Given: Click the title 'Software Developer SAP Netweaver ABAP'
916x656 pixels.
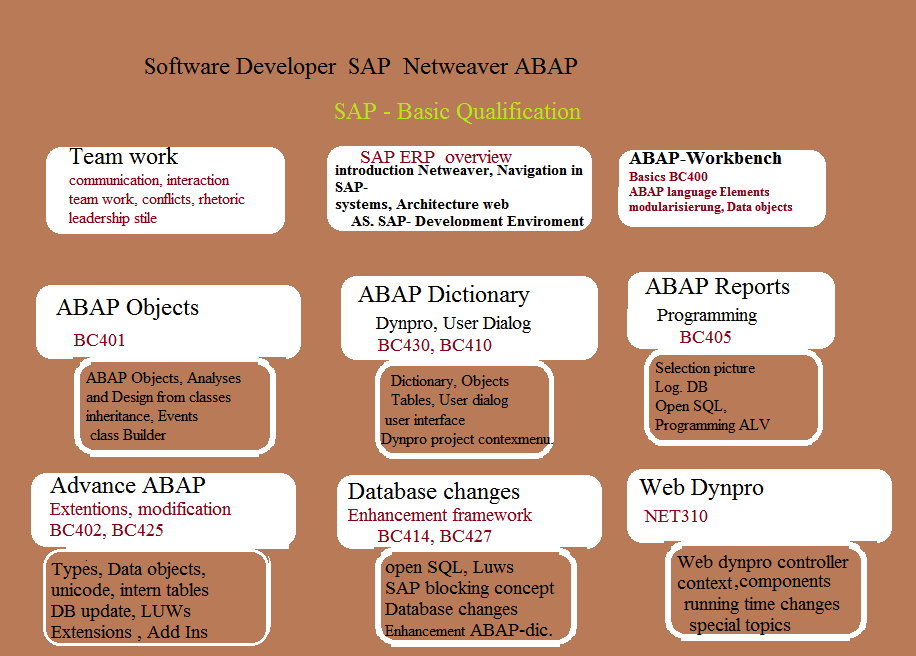Looking at the screenshot, I should click(360, 67).
